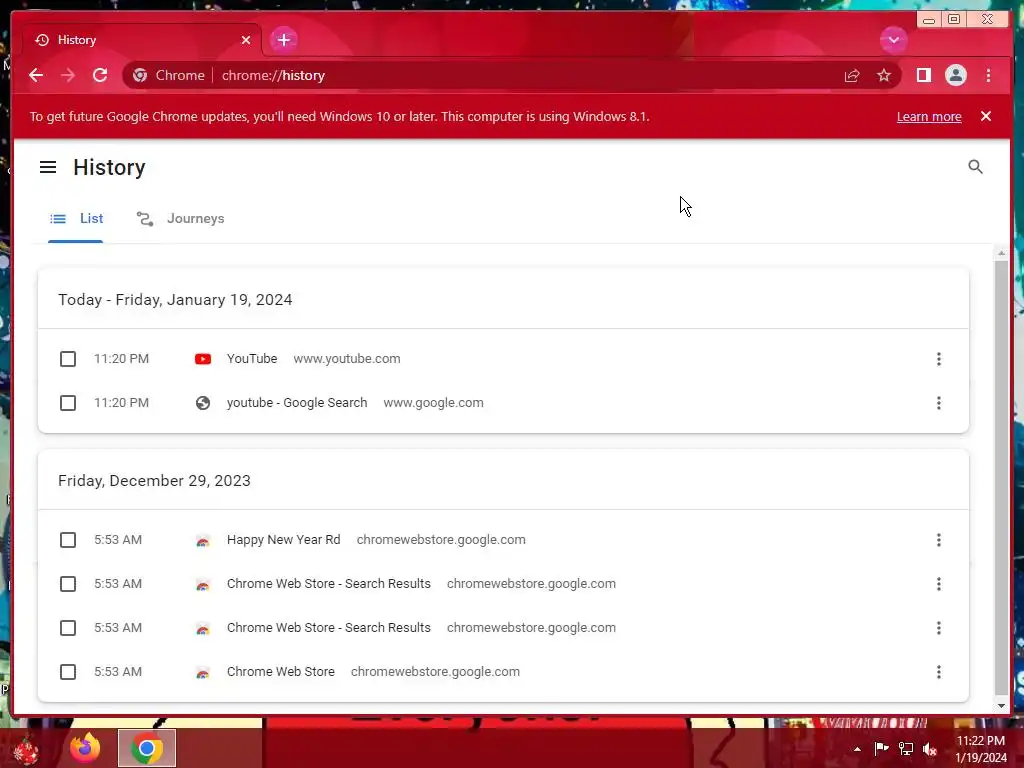Follow the Learn more link
The height and width of the screenshot is (768, 1024).
pyautogui.click(x=929, y=116)
